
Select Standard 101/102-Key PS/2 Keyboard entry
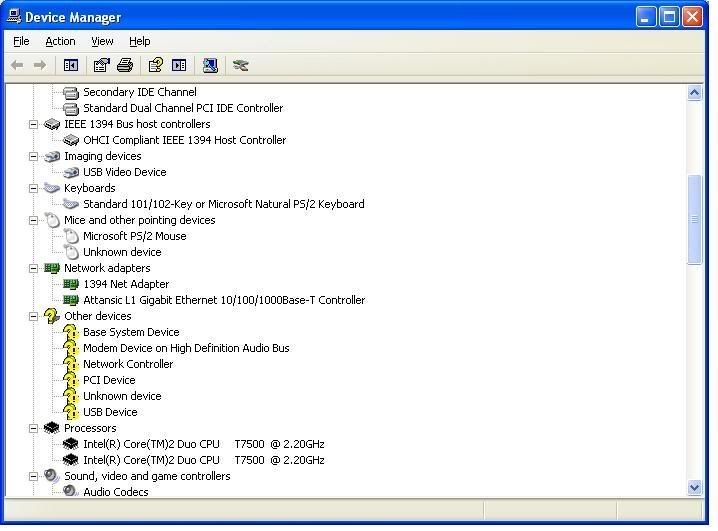(x=224, y=204)
